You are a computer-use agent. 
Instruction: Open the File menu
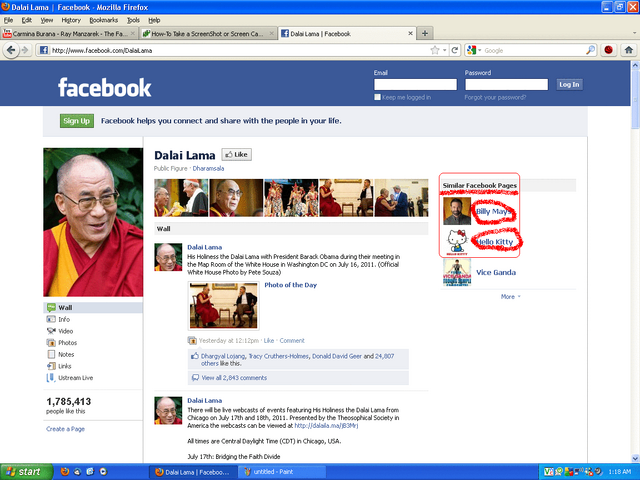click(x=8, y=20)
